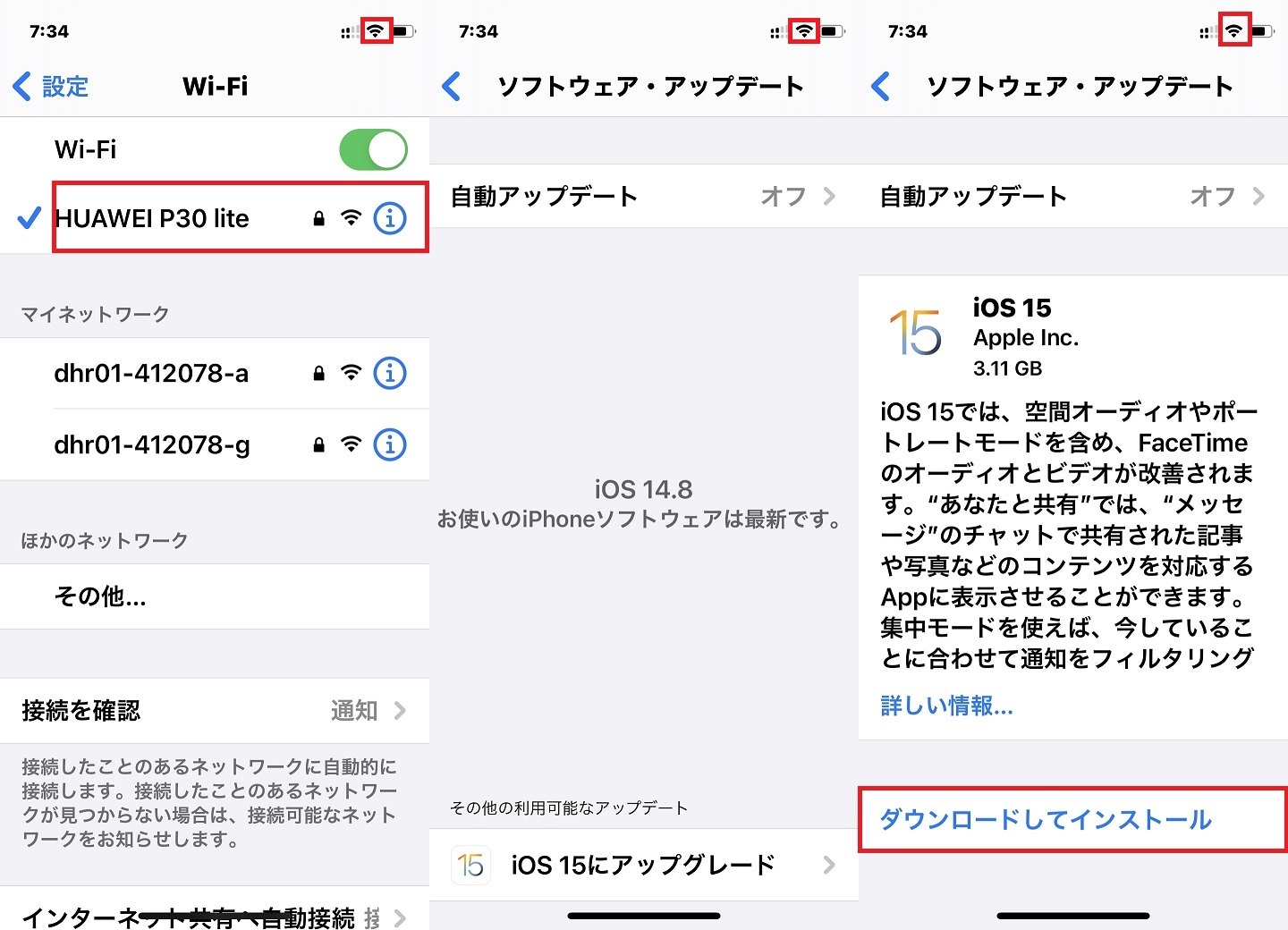Tap the 7:34 clock on first screen
The image size is (1288, 930).
49,31
